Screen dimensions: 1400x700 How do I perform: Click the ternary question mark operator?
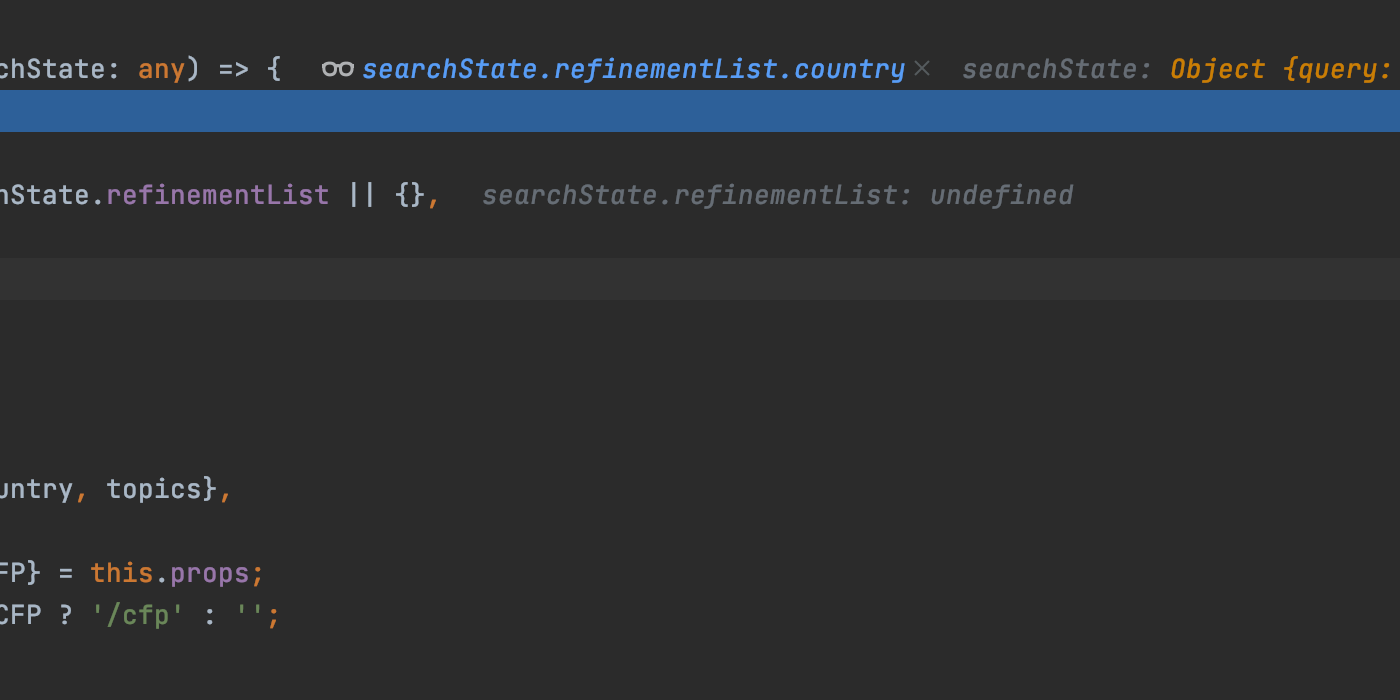(66, 614)
